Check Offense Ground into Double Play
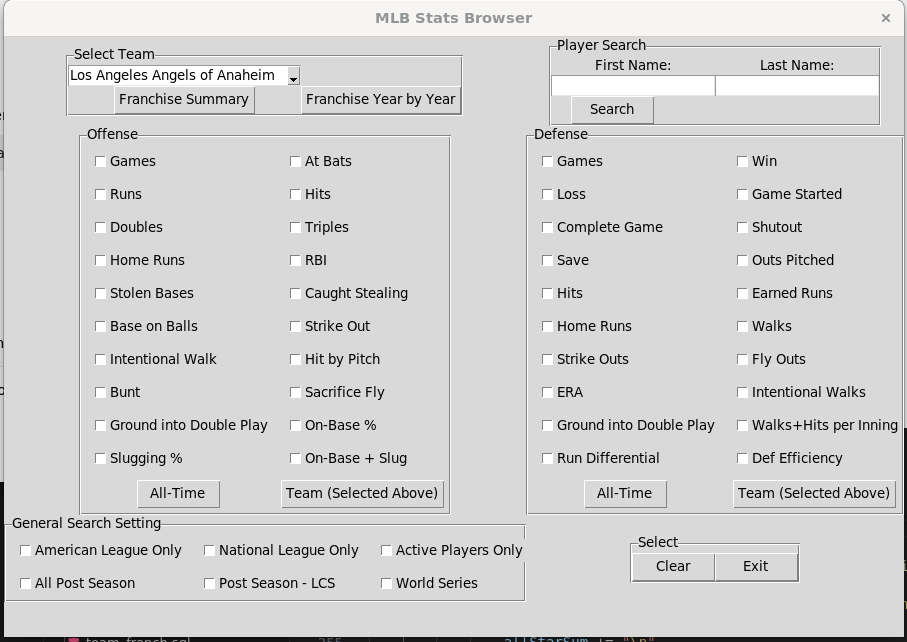This screenshot has height=642, width=907. click(100, 425)
